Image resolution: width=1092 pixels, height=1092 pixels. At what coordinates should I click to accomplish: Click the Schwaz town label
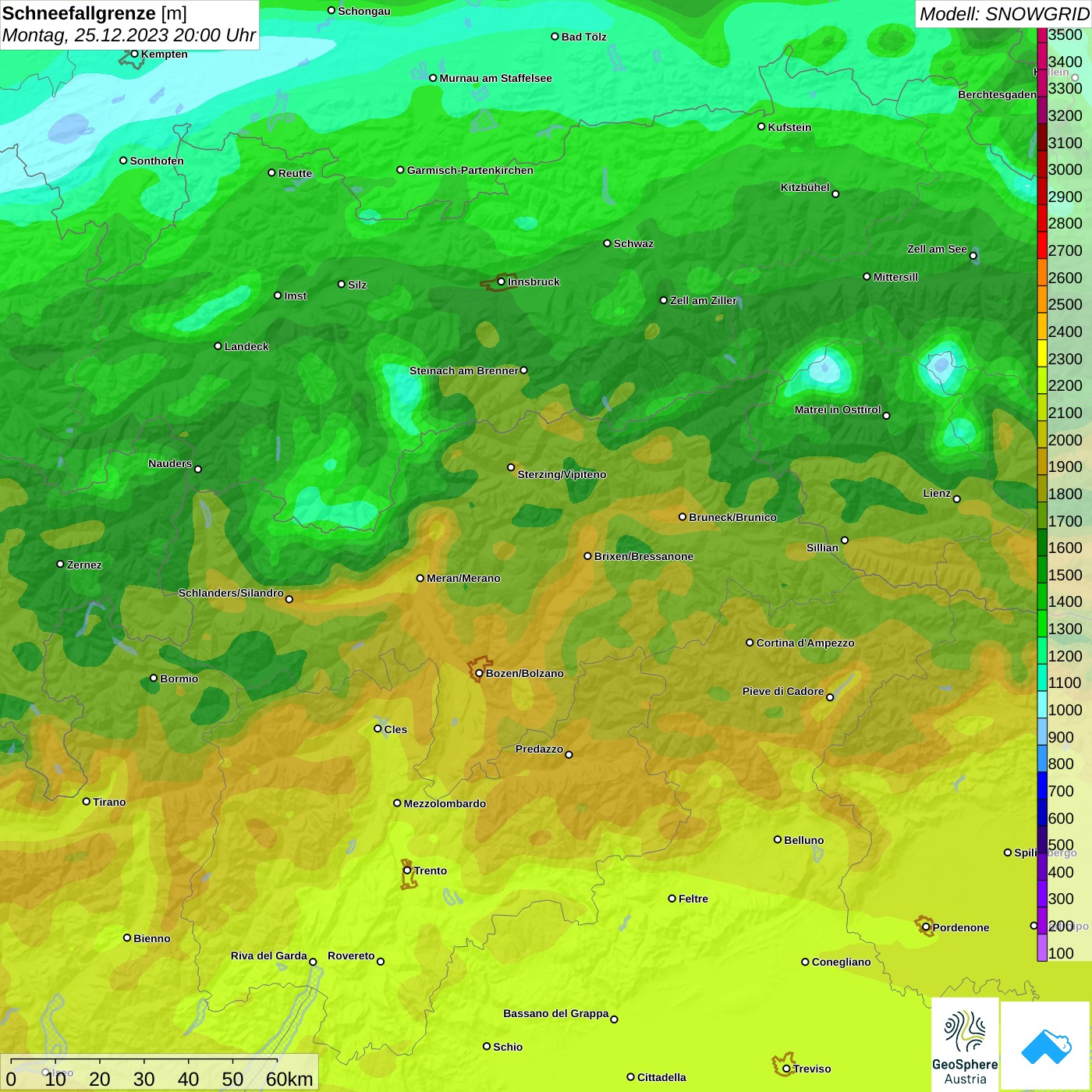coord(633,243)
